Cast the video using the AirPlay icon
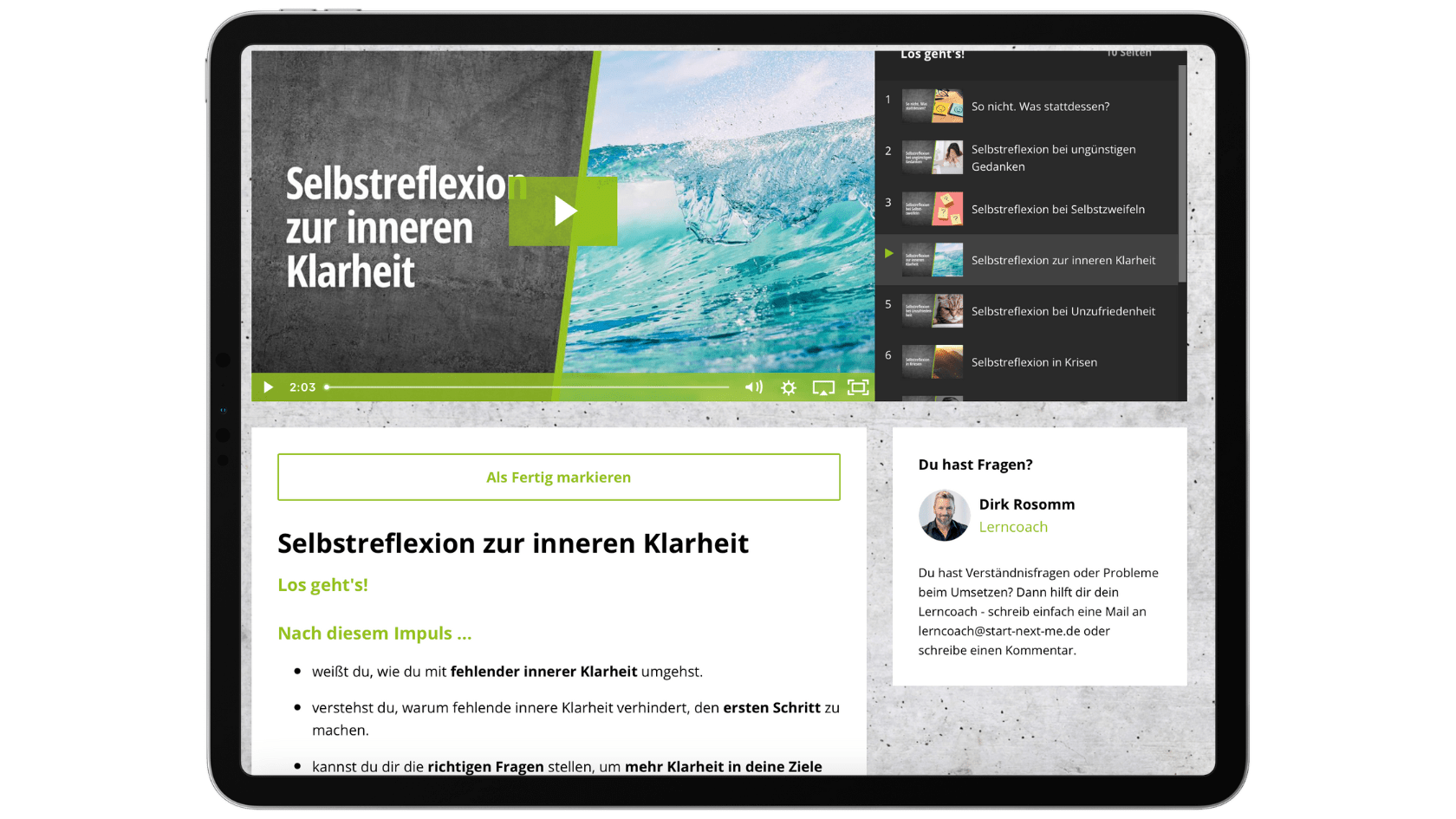 click(x=822, y=387)
